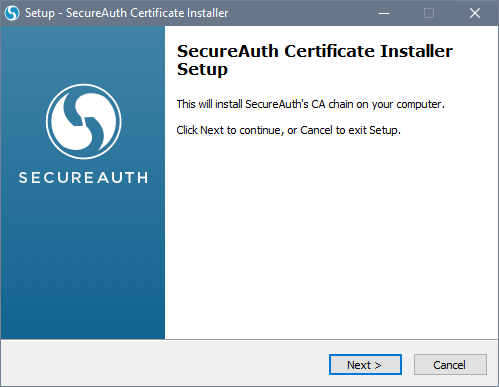The width and height of the screenshot is (499, 387).
Task: Minimize the setup window
Action: click(384, 13)
